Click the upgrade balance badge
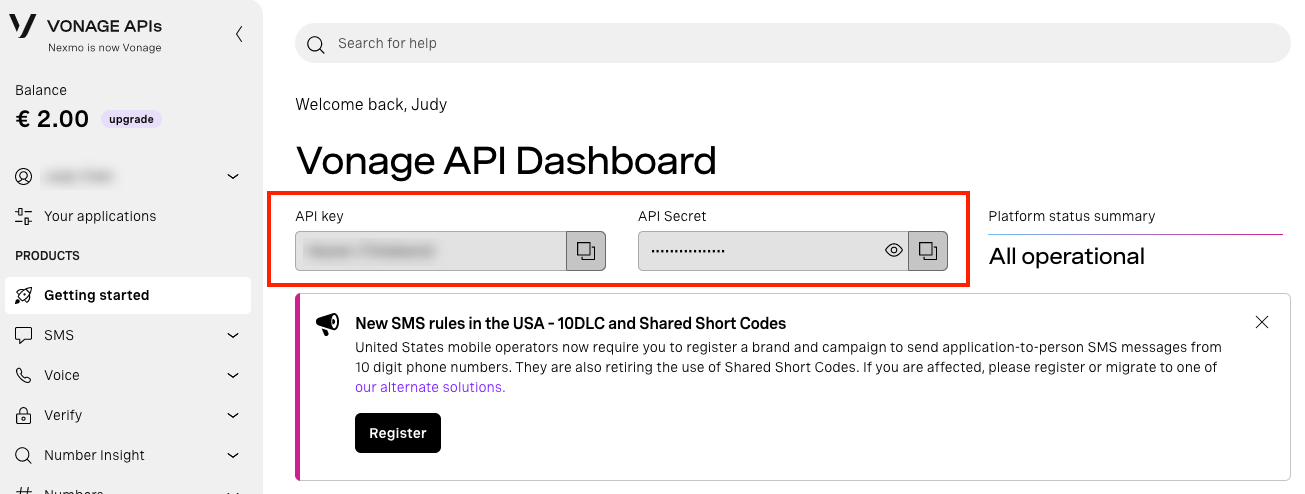Screen dimensions: 1305x494 click(131, 119)
